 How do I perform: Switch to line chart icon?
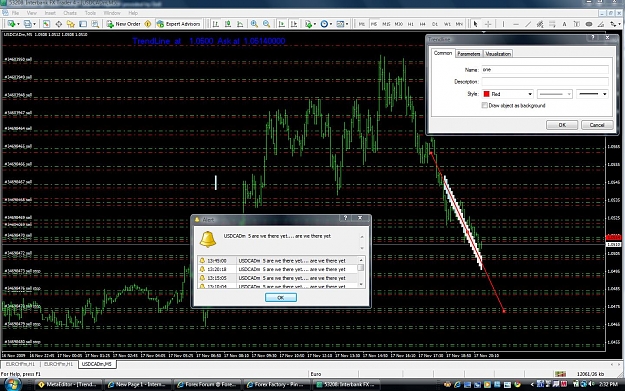point(240,24)
